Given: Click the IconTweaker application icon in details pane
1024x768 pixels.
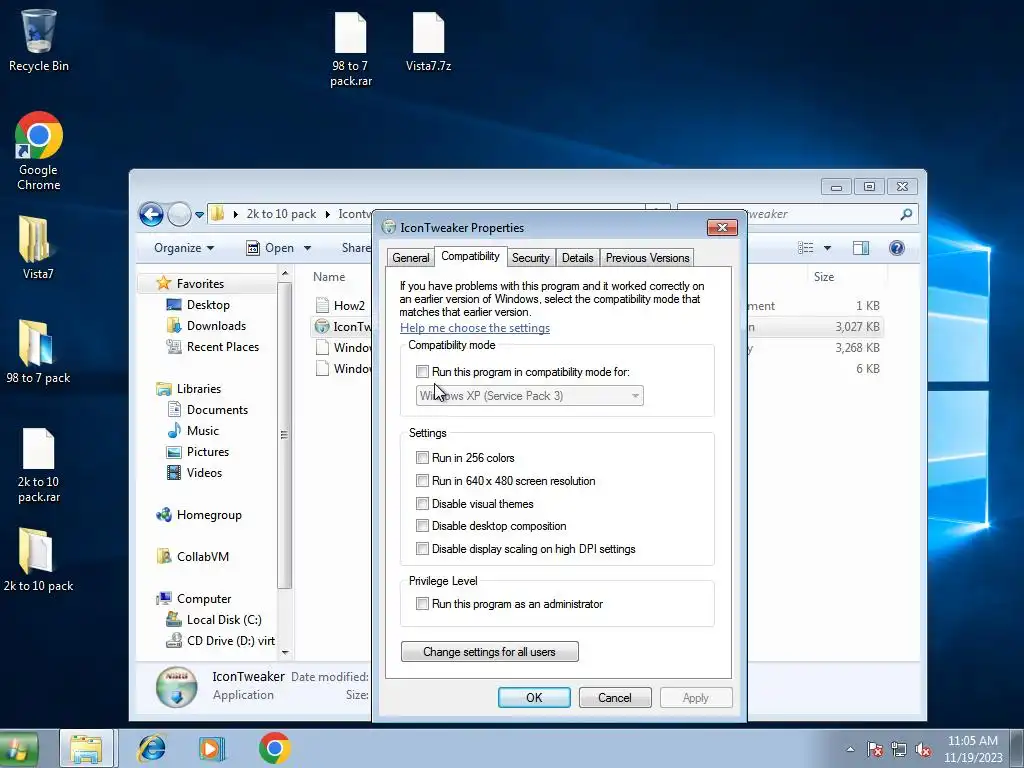Looking at the screenshot, I should point(176,687).
